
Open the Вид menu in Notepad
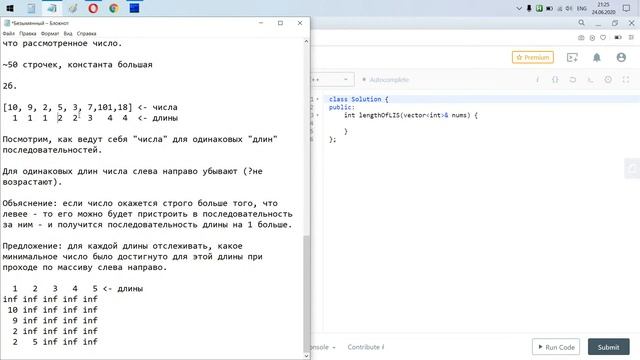68,33
